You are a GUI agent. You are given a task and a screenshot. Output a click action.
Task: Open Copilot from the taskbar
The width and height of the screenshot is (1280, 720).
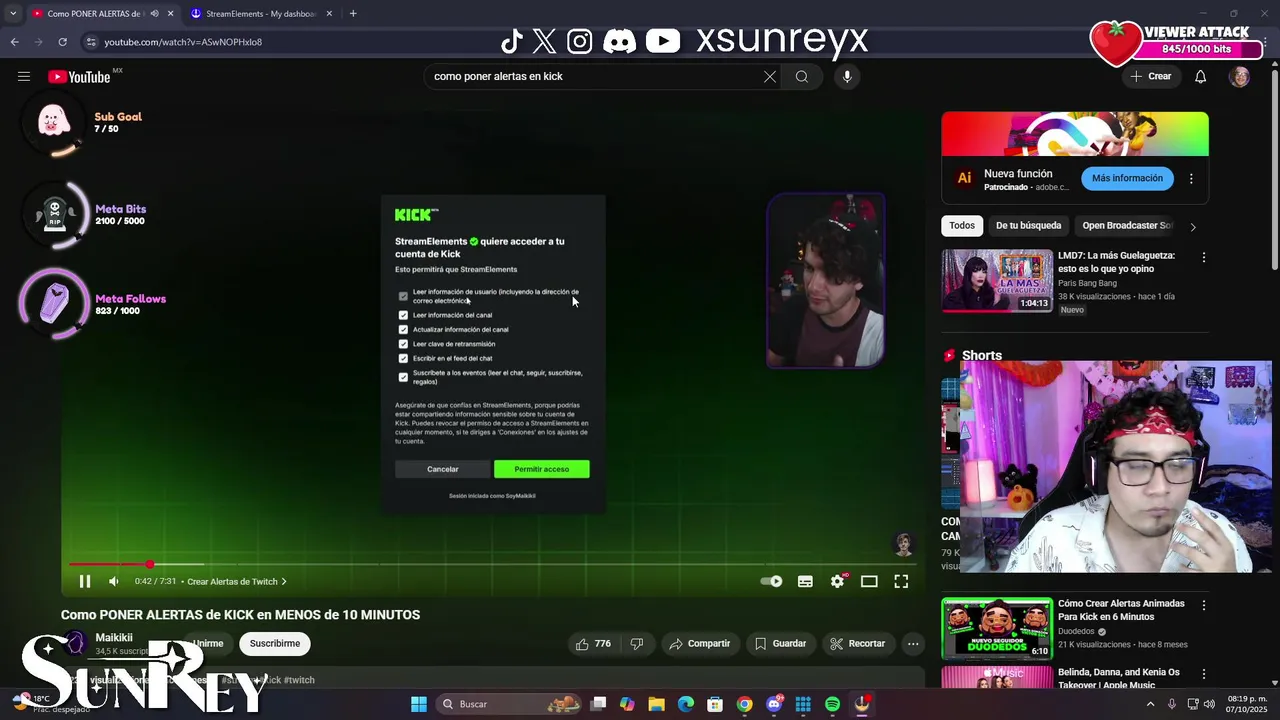tap(627, 704)
